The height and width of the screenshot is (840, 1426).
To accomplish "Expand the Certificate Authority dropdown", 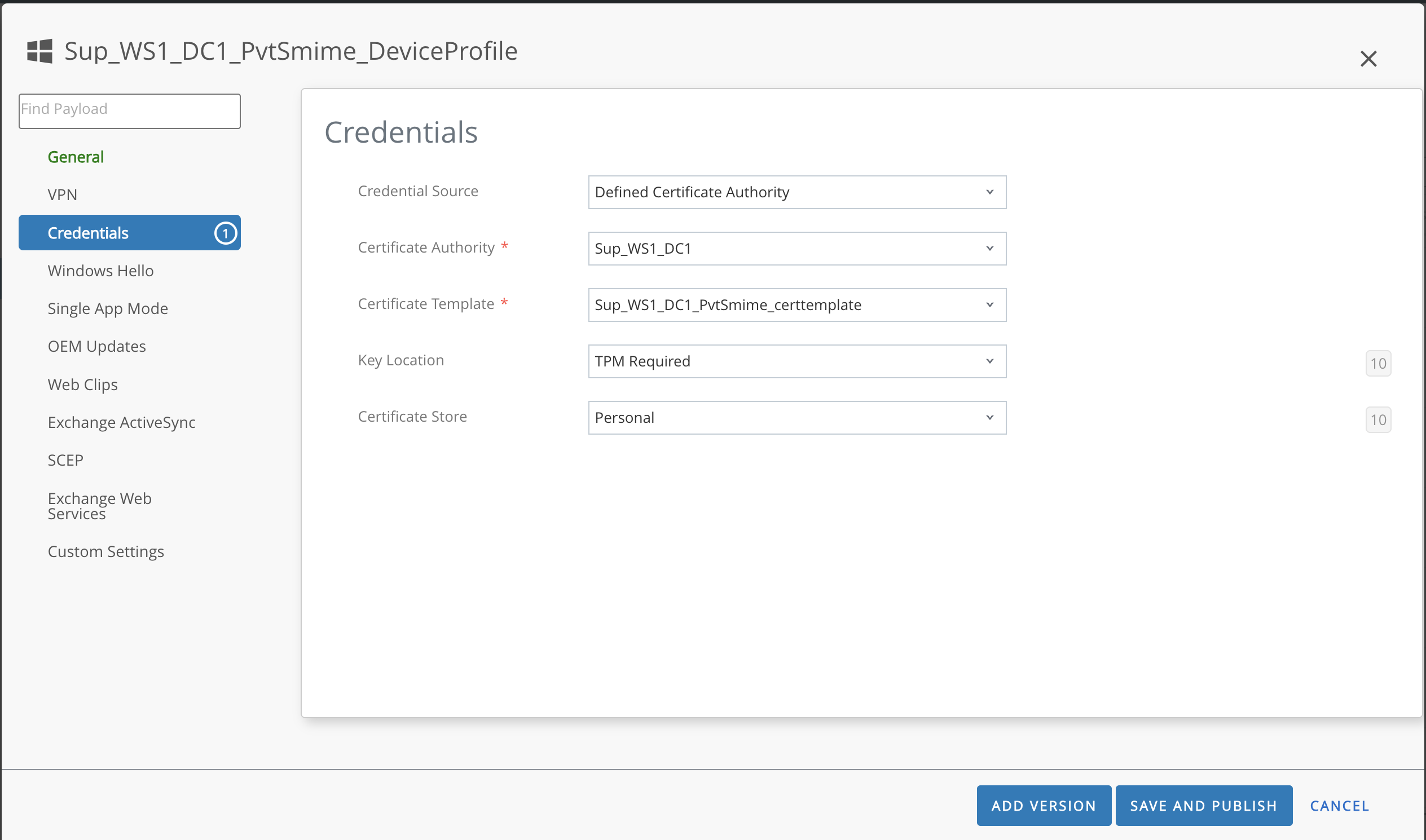I will tap(796, 249).
